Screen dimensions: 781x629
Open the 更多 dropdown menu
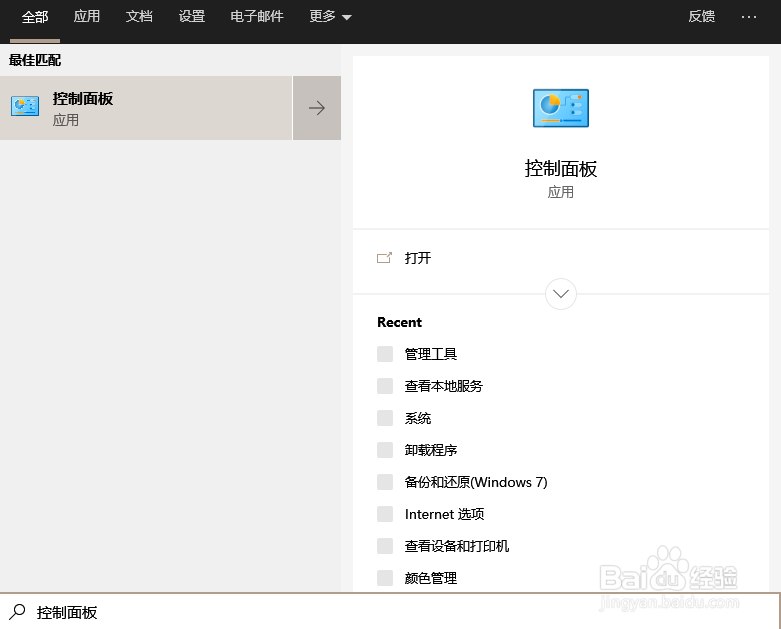pos(330,16)
